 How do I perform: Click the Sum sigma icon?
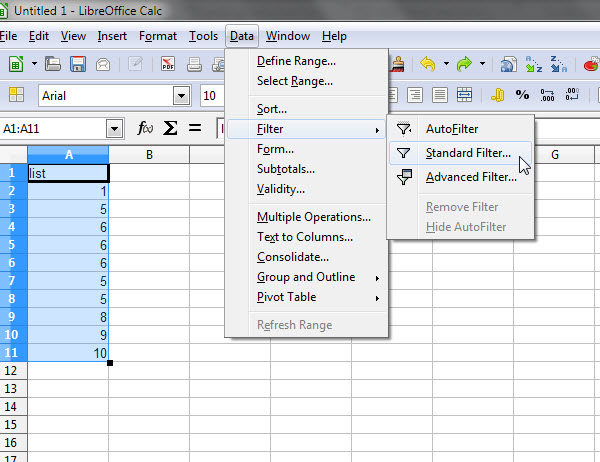[170, 128]
